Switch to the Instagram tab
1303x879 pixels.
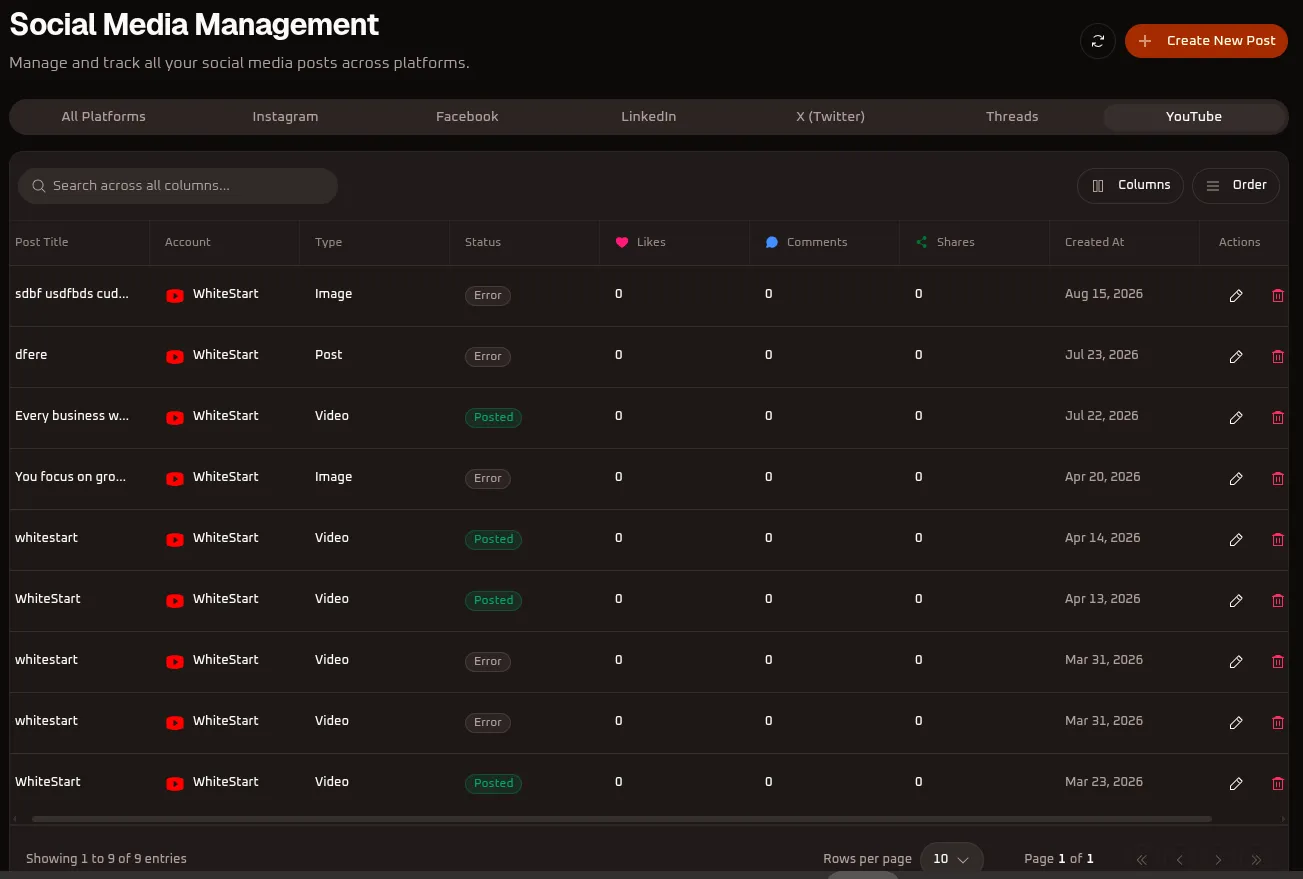pos(285,117)
